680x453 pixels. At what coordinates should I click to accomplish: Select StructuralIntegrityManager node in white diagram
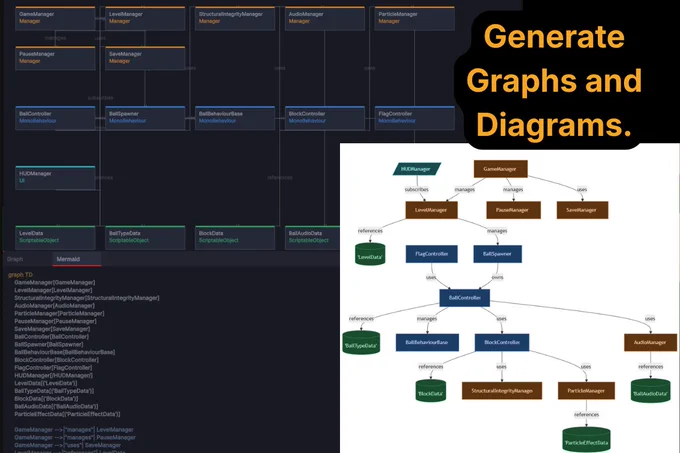[x=502, y=391]
